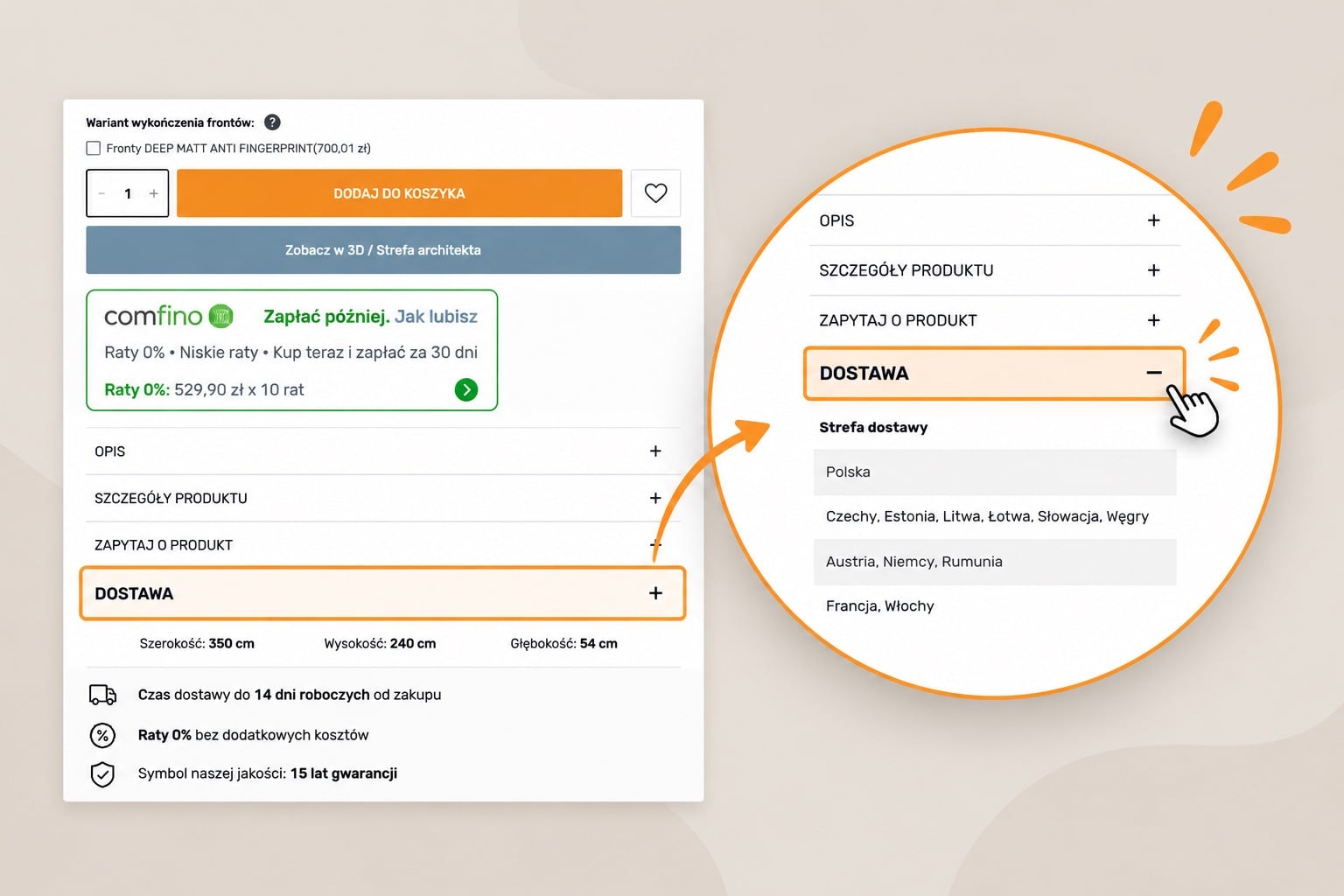Select the Czechy, Estonia, Litwa delivery zone row
Screen dimensions: 1344x896
pos(995,517)
